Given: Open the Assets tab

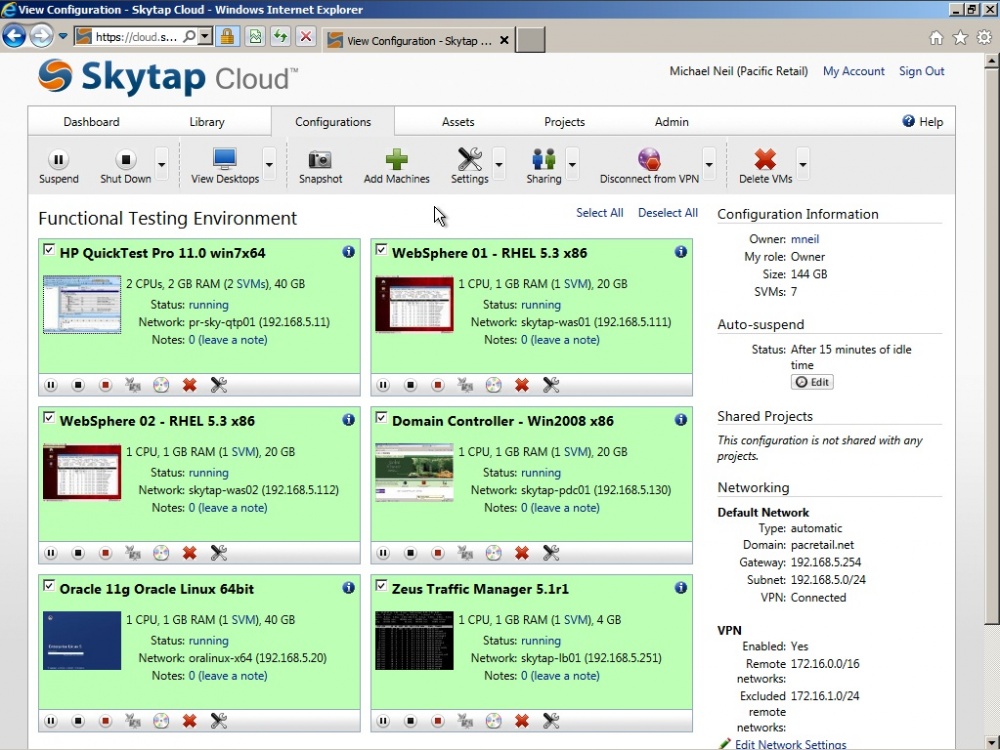Looking at the screenshot, I should [458, 121].
